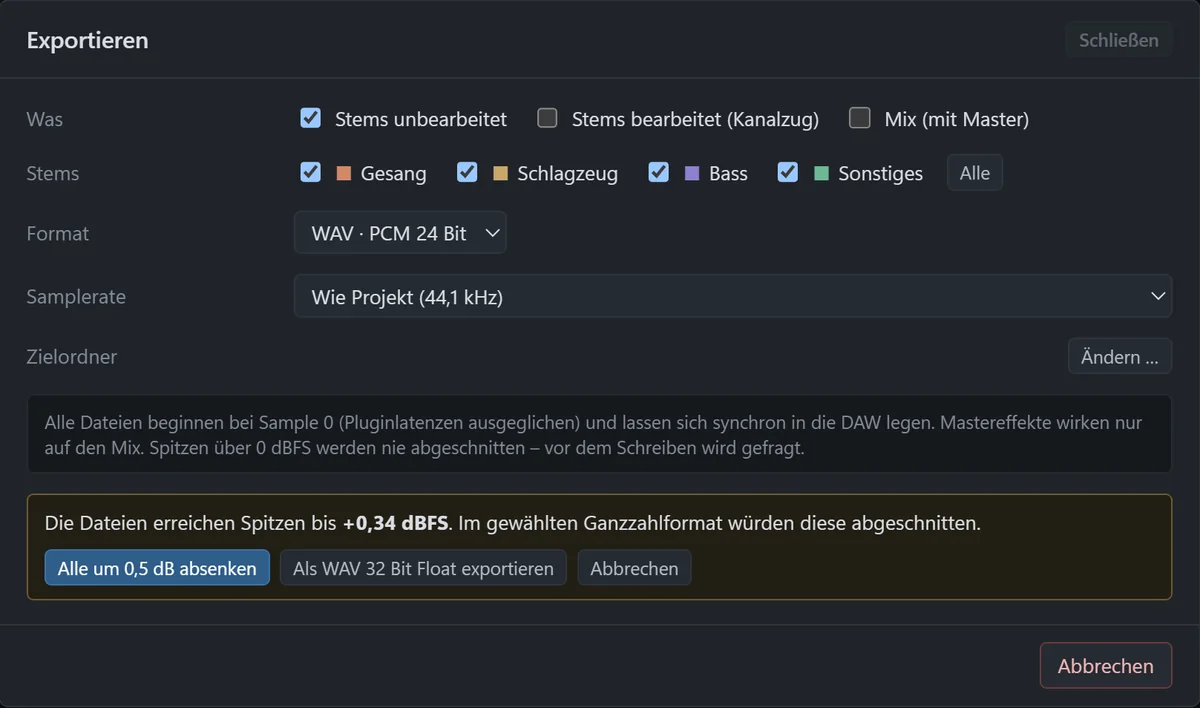Click the Exportieren dialog title
This screenshot has width=1200, height=708.
87,41
